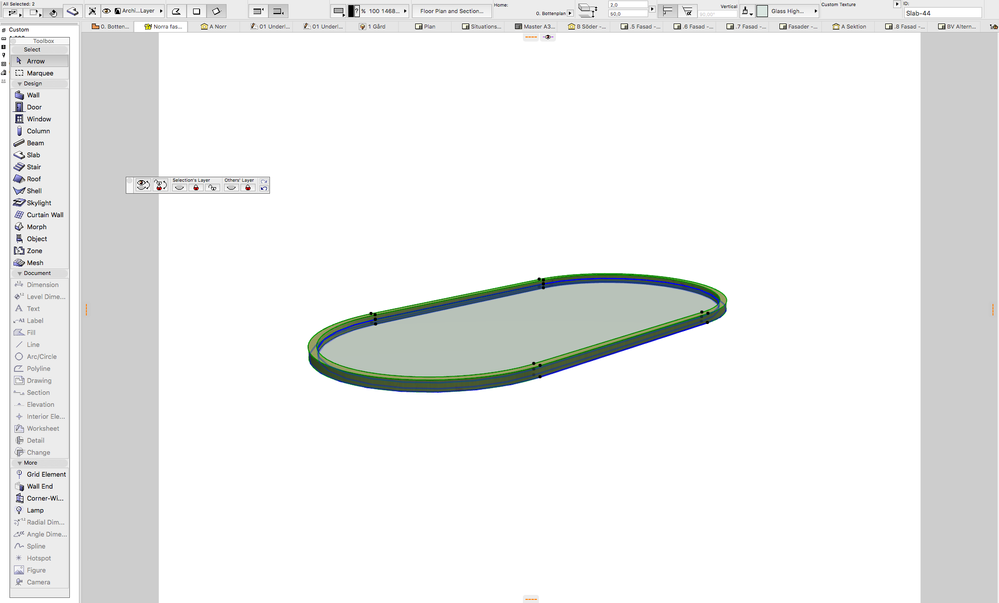The height and width of the screenshot is (603, 999).
Task: Toggle the perpendicular edge angle option
Action: (x=667, y=11)
